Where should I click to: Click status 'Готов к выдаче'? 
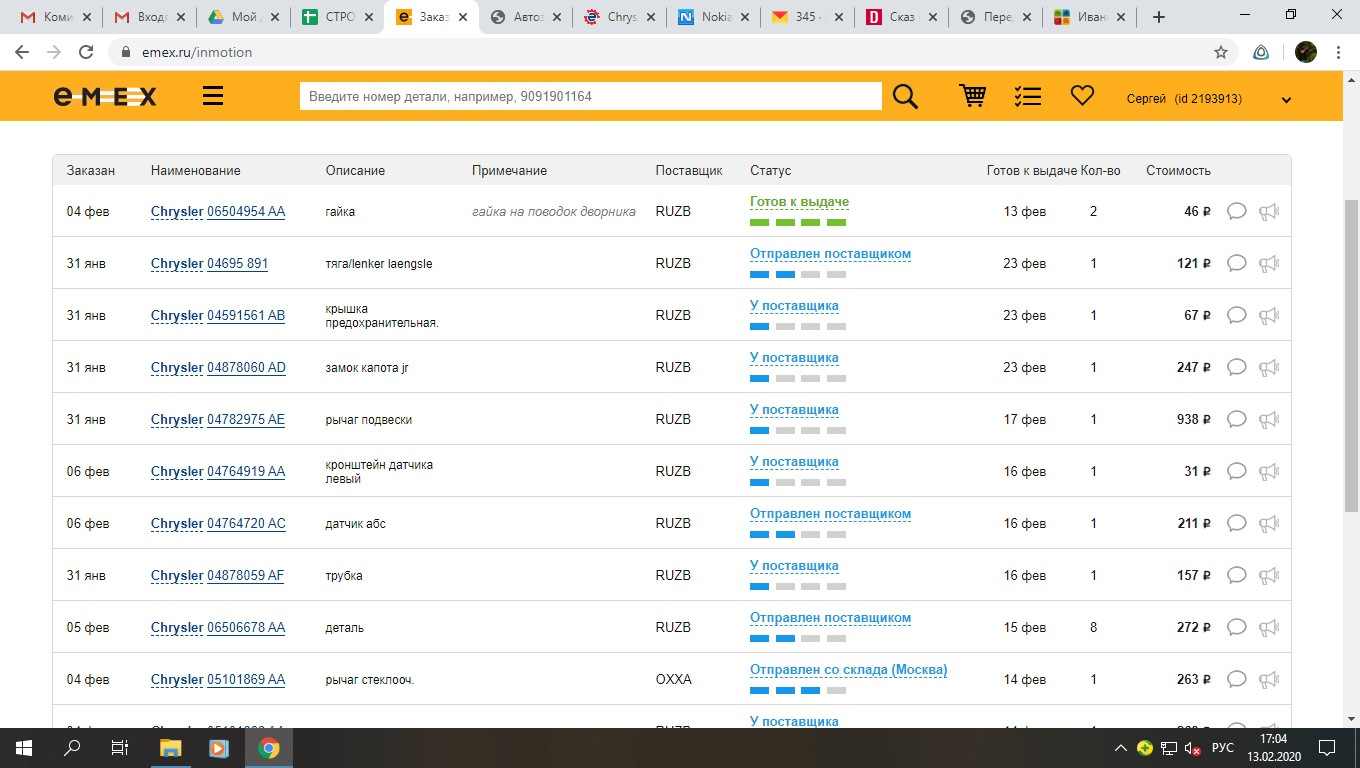click(x=799, y=202)
